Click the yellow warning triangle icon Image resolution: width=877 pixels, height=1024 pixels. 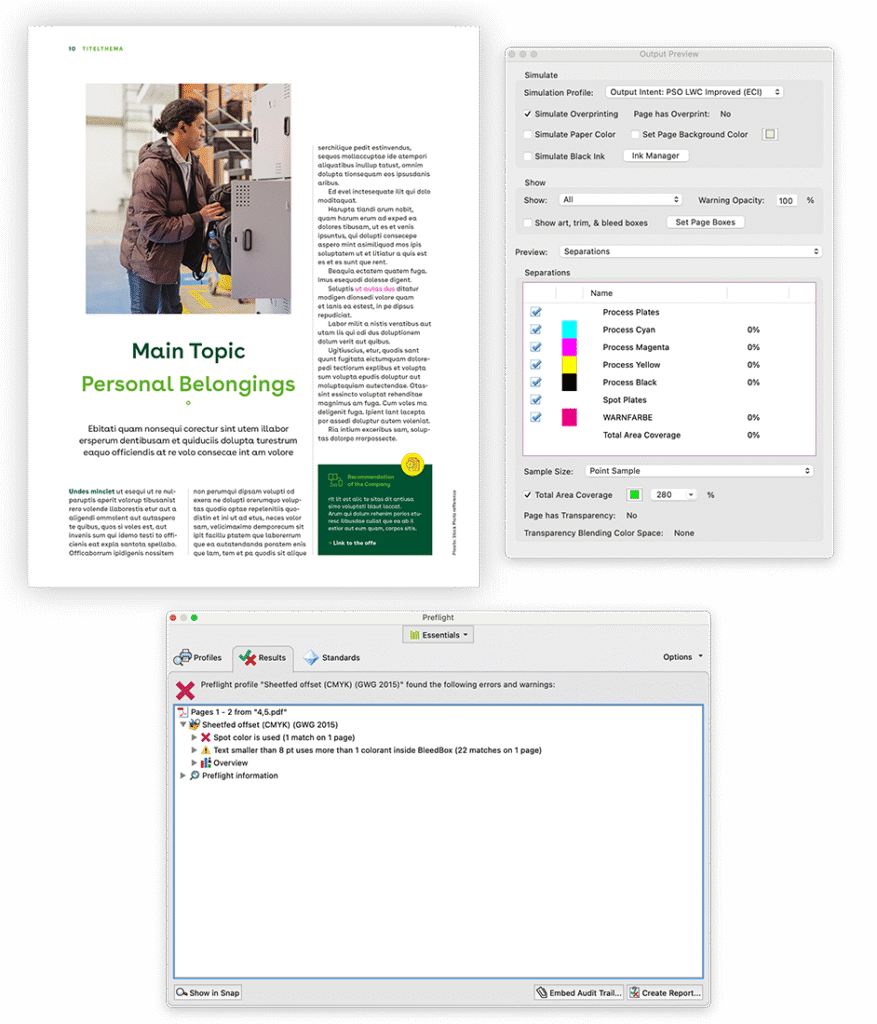point(206,750)
